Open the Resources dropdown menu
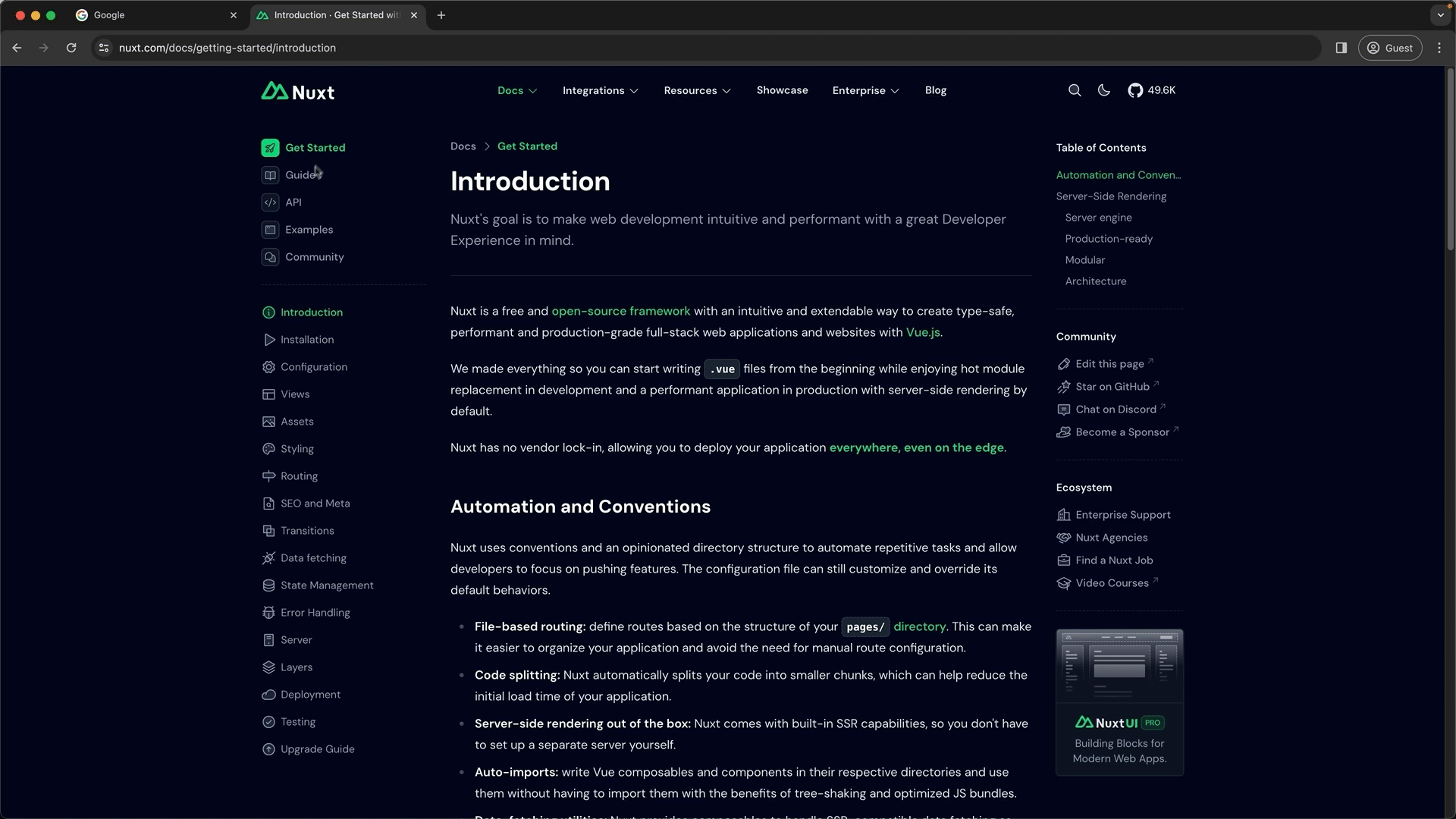 [698, 90]
